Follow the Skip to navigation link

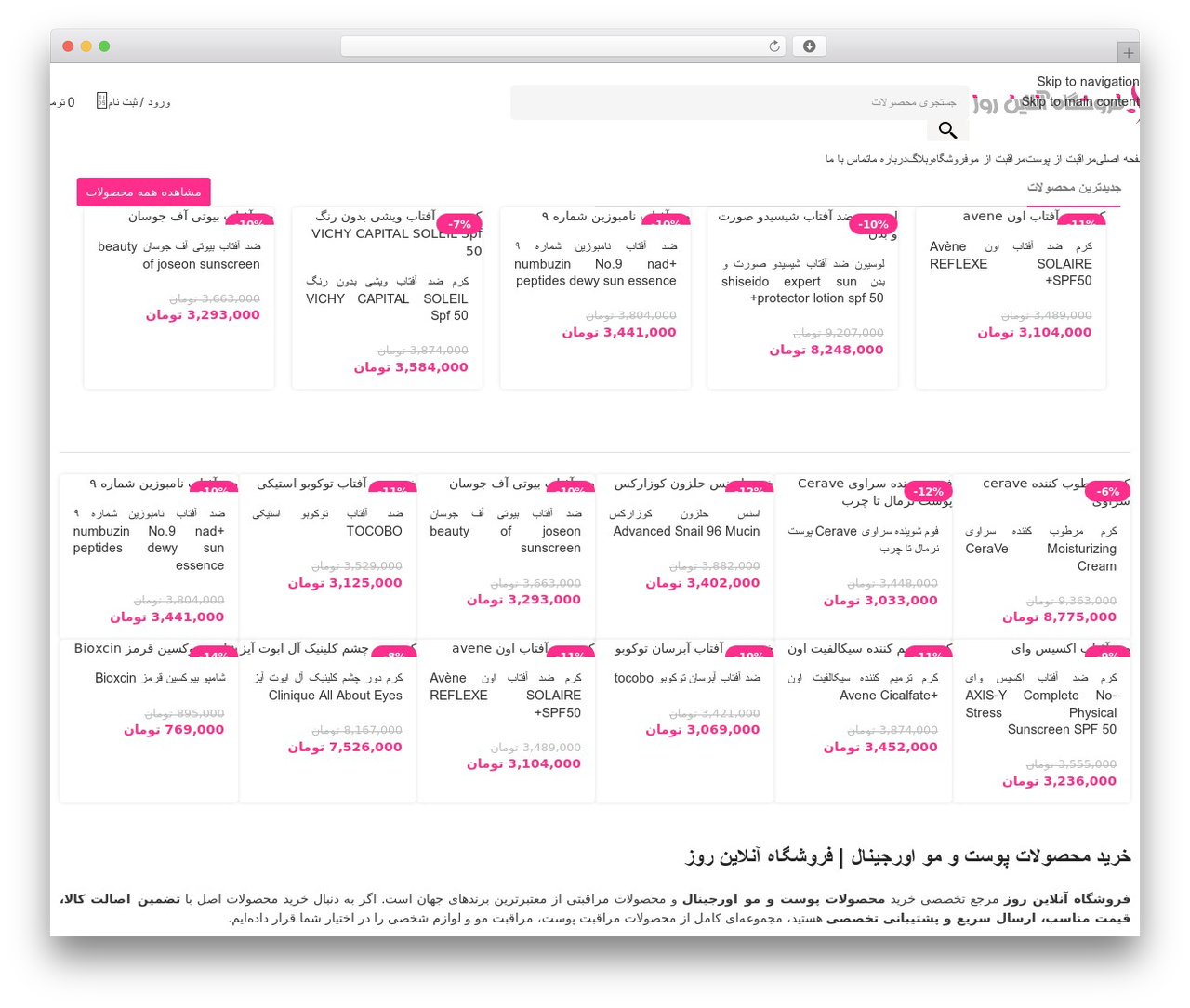pos(1088,82)
